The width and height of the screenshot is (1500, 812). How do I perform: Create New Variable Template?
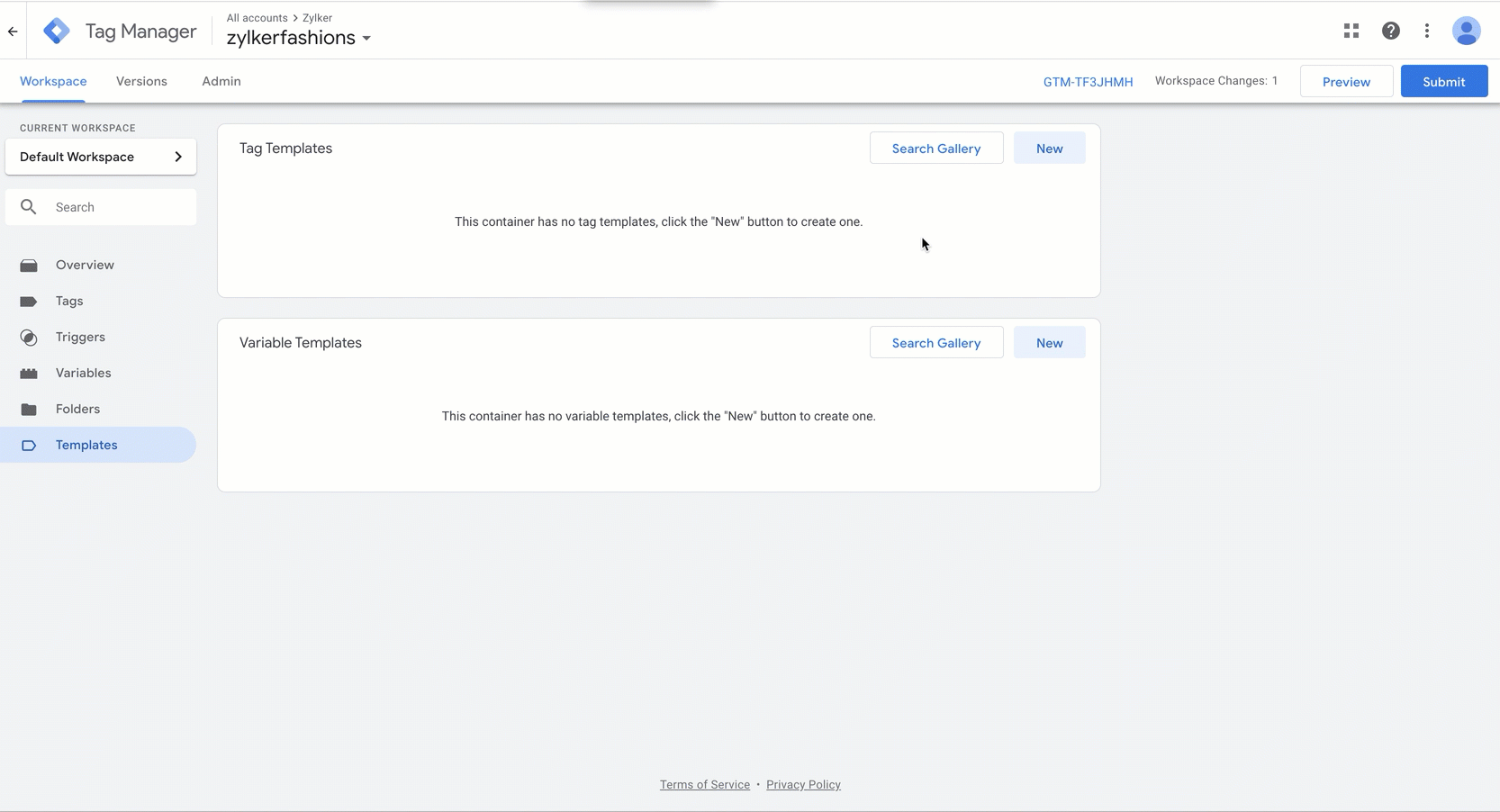tap(1050, 343)
